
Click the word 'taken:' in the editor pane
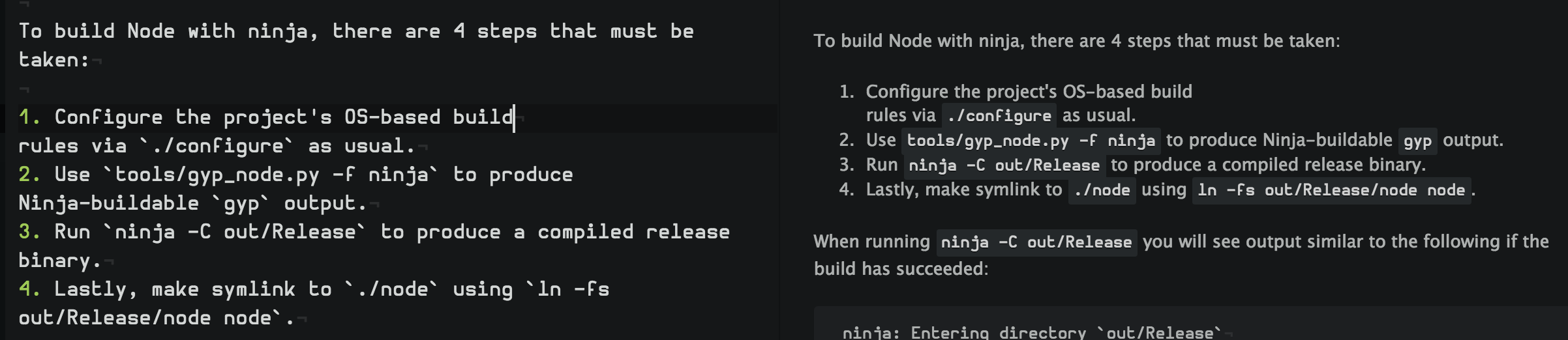(x=53, y=60)
